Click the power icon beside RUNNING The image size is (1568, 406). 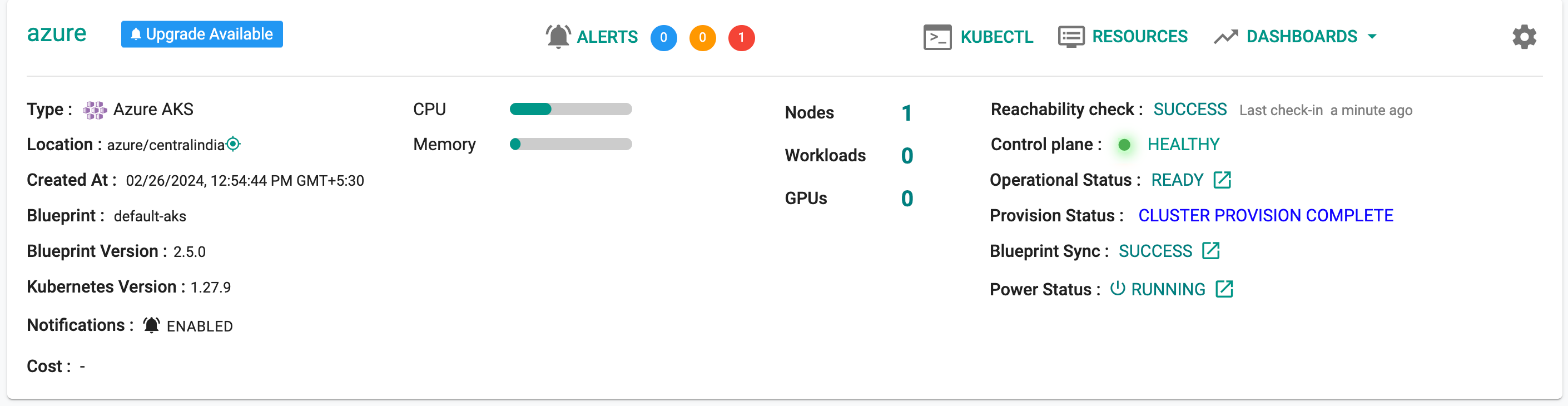pyautogui.click(x=1117, y=289)
